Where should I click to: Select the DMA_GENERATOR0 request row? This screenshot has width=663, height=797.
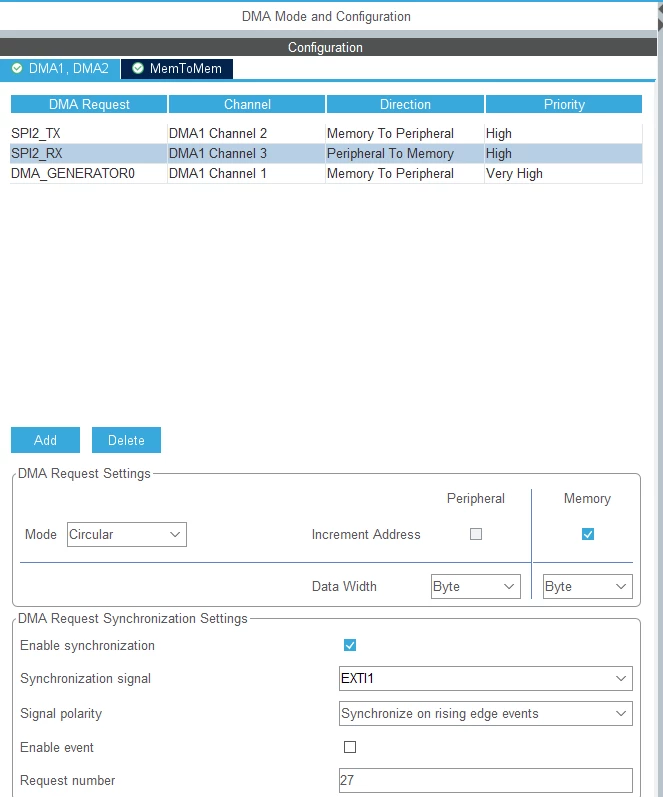(326, 173)
